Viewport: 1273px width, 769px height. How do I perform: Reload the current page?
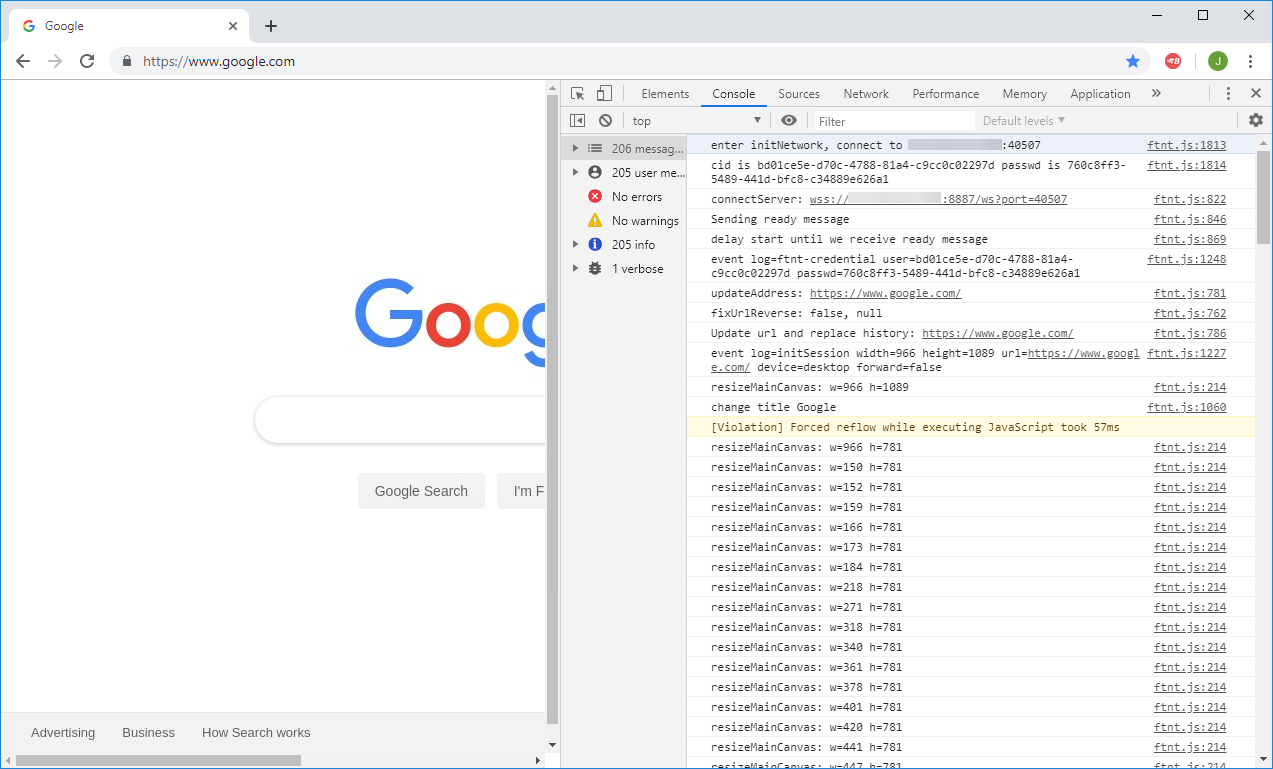(87, 61)
